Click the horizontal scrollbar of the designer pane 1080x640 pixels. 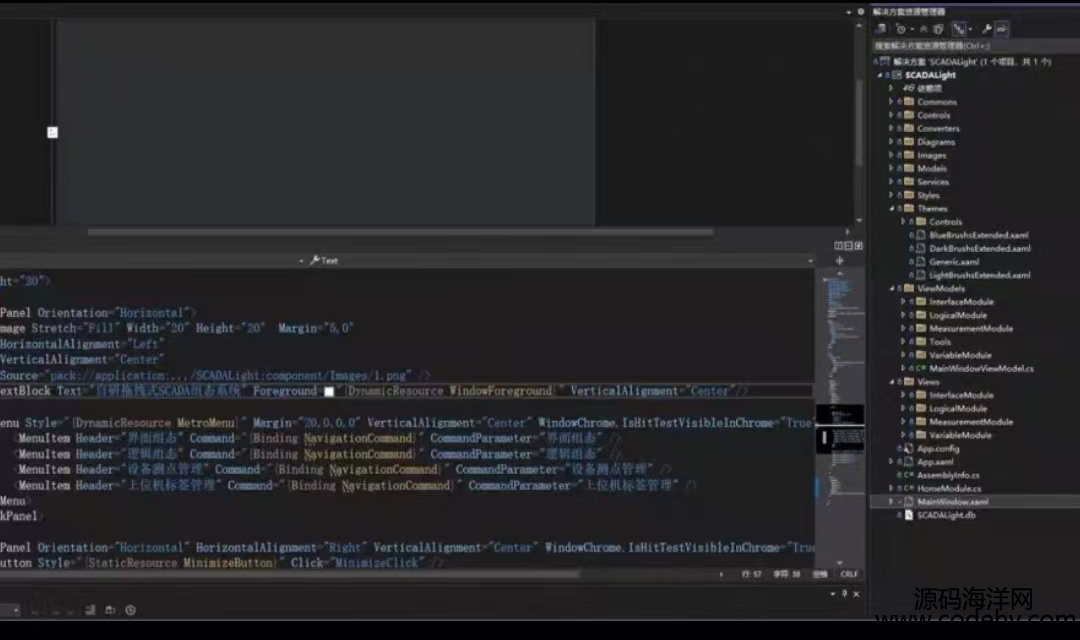tap(400, 231)
